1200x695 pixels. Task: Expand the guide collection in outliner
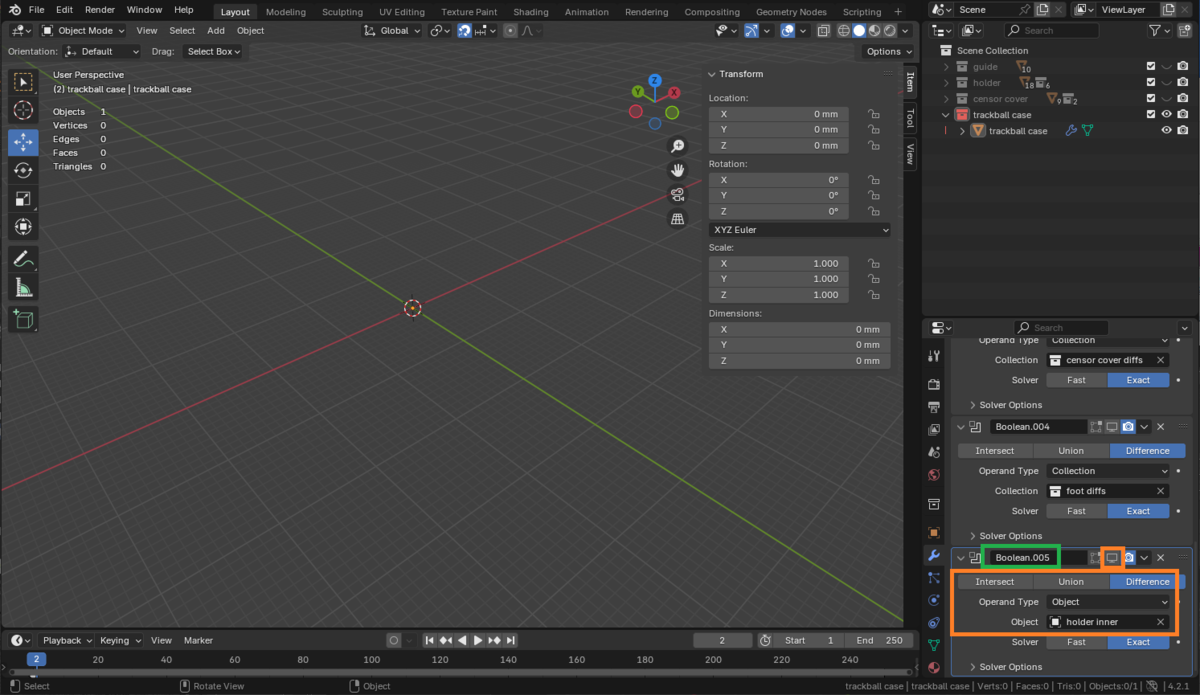947,67
